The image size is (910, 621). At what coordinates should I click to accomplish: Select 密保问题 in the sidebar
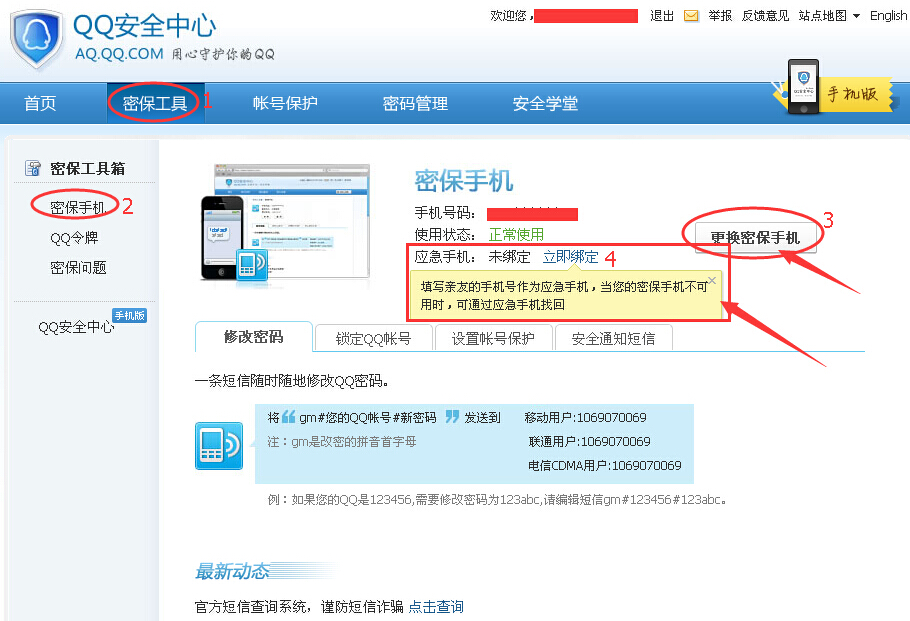coord(78,268)
